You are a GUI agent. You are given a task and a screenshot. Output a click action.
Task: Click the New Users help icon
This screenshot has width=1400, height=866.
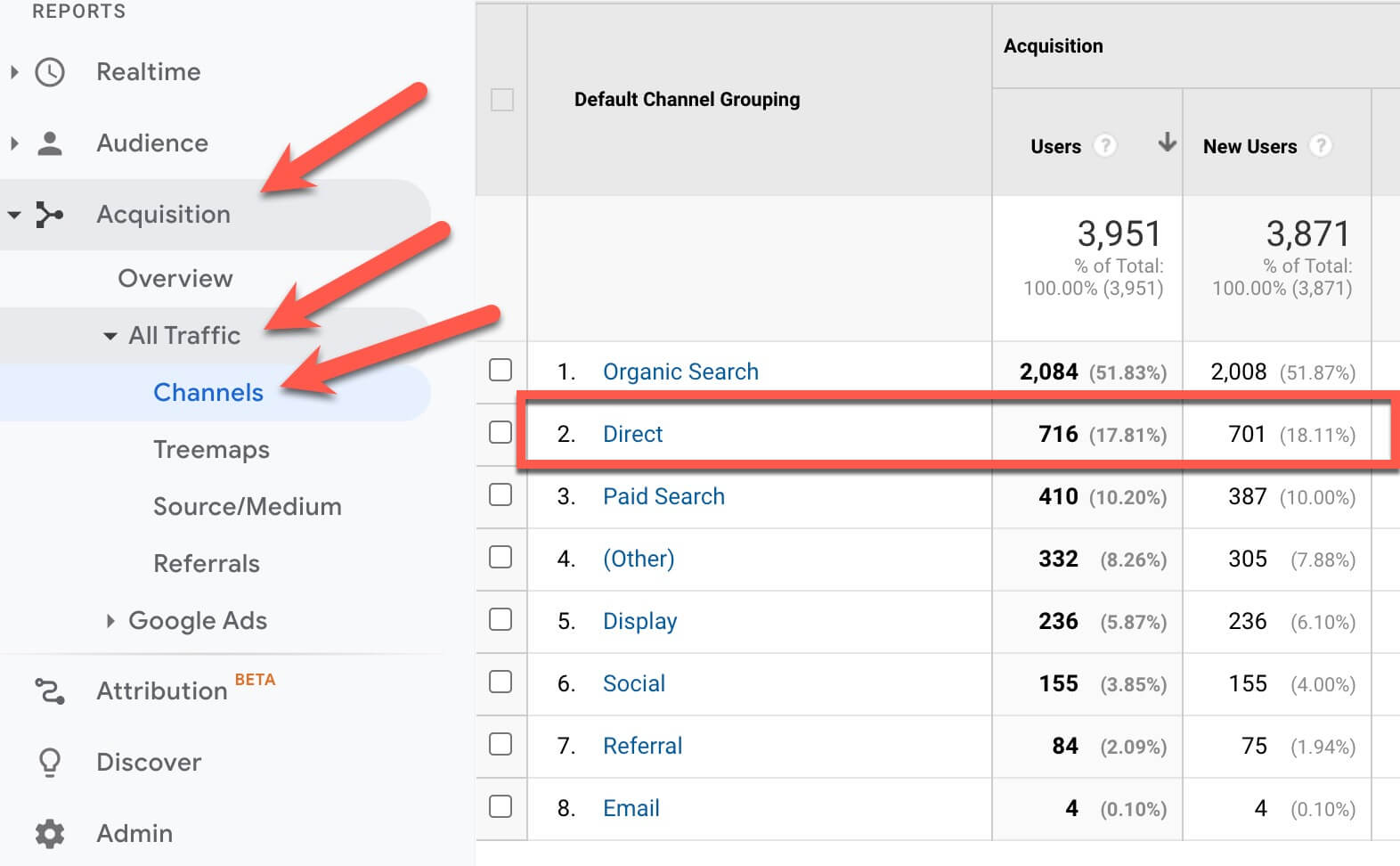pos(1321,145)
